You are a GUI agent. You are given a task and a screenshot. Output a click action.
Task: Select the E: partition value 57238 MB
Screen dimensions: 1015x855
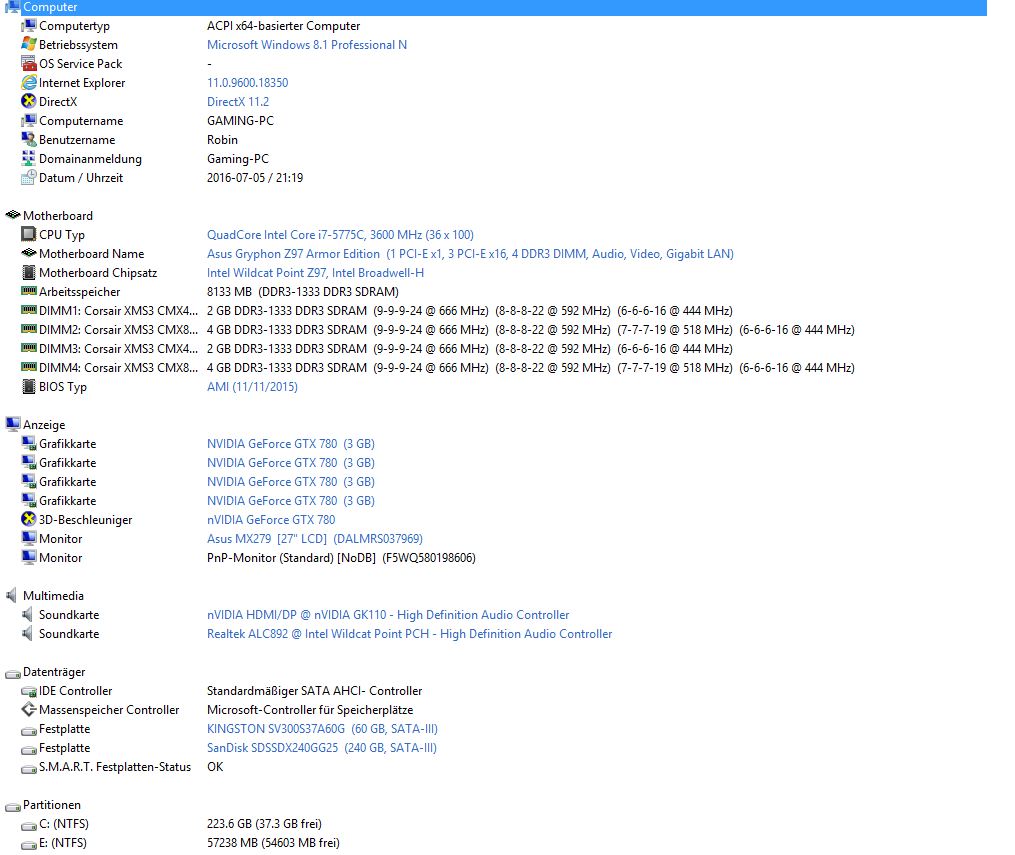(x=273, y=843)
